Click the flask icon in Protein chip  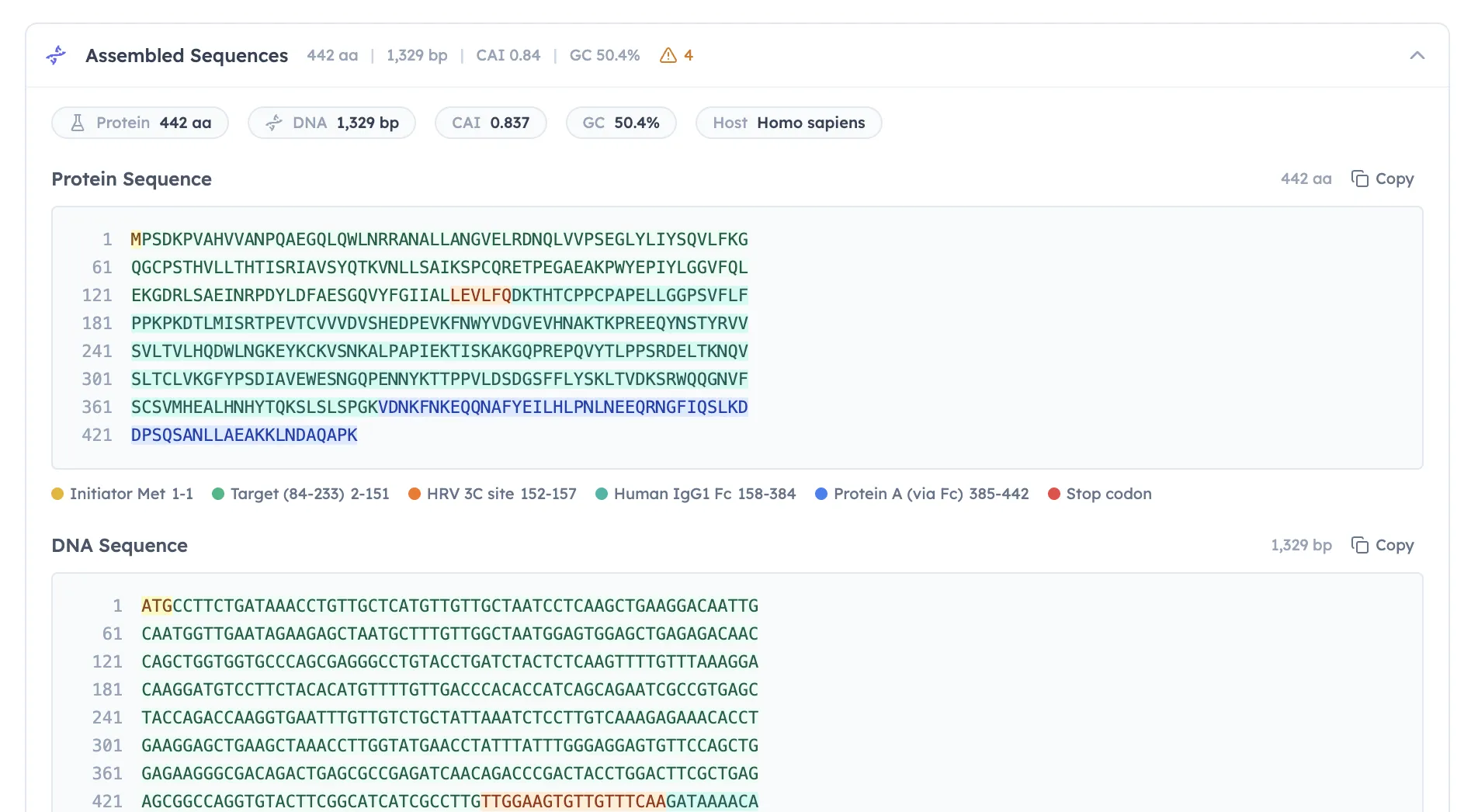(x=78, y=123)
